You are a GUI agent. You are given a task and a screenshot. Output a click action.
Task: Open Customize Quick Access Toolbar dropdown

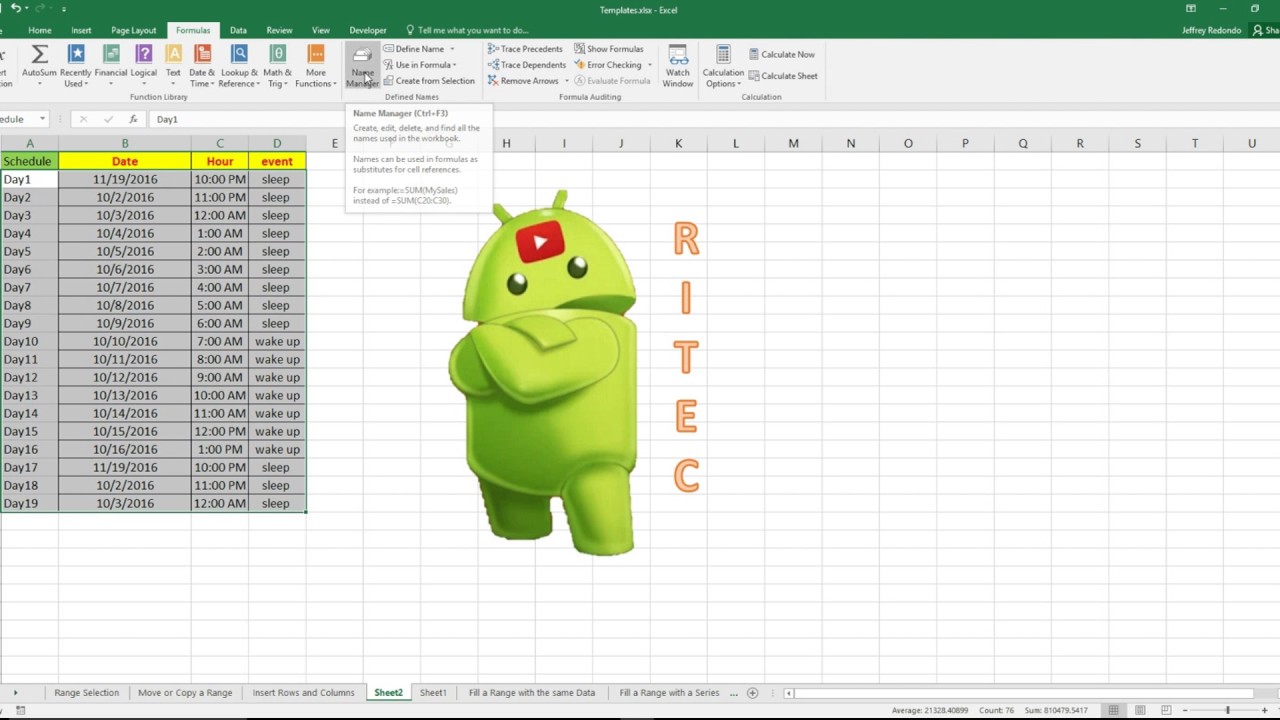click(x=64, y=9)
